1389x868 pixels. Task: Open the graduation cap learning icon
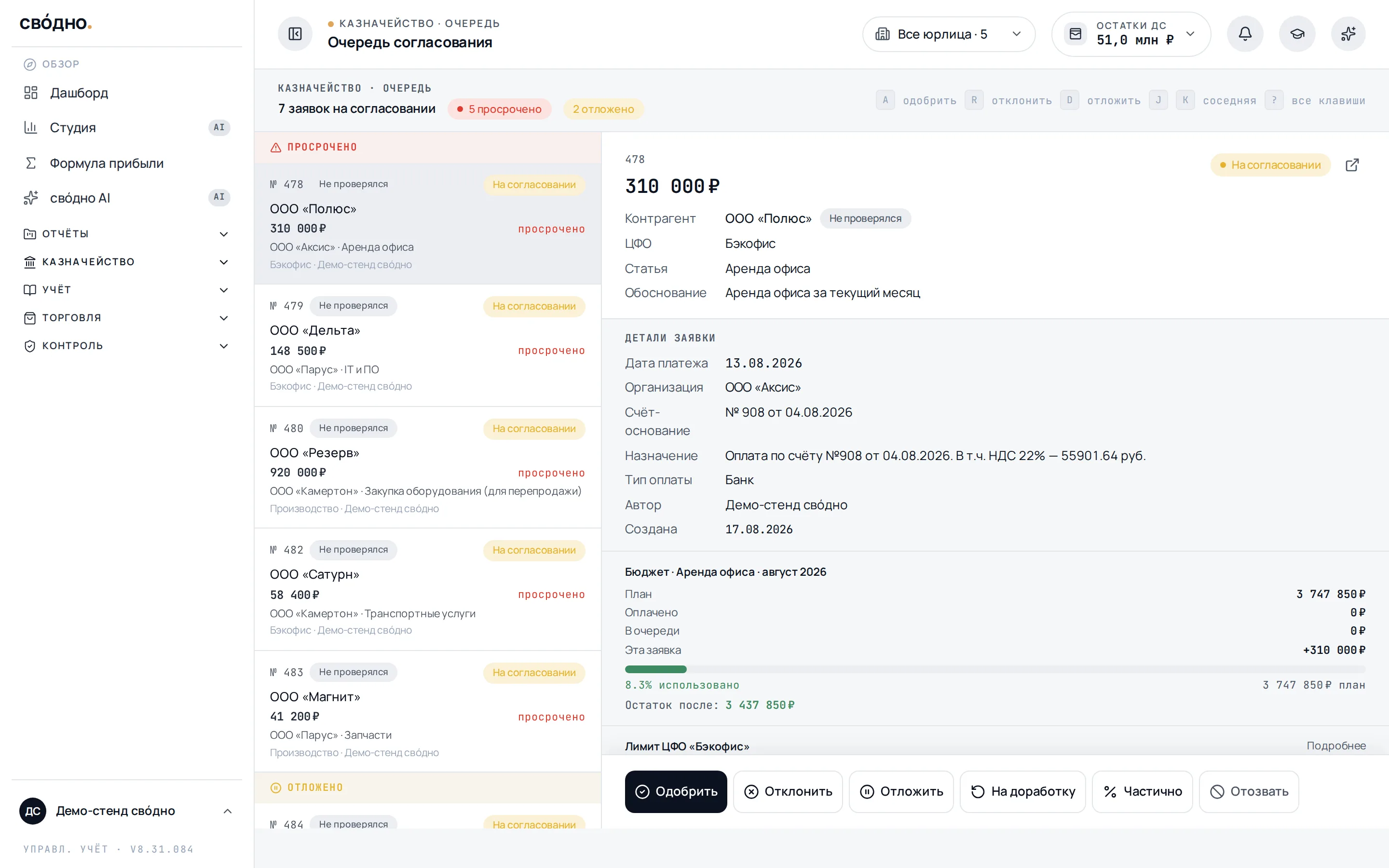pyautogui.click(x=1296, y=34)
